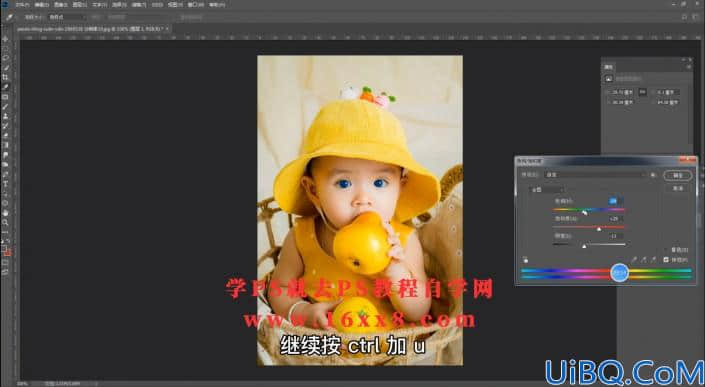Screen dimensions: 705x387
Task: Select the Path Selection tool
Action: 5,193
